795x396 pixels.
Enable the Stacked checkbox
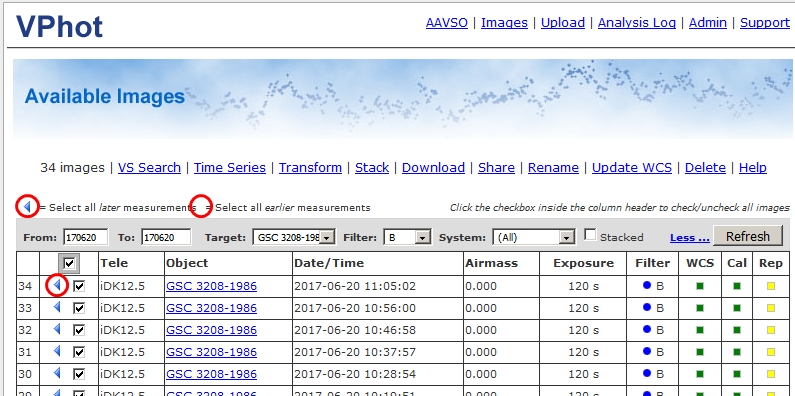click(590, 235)
